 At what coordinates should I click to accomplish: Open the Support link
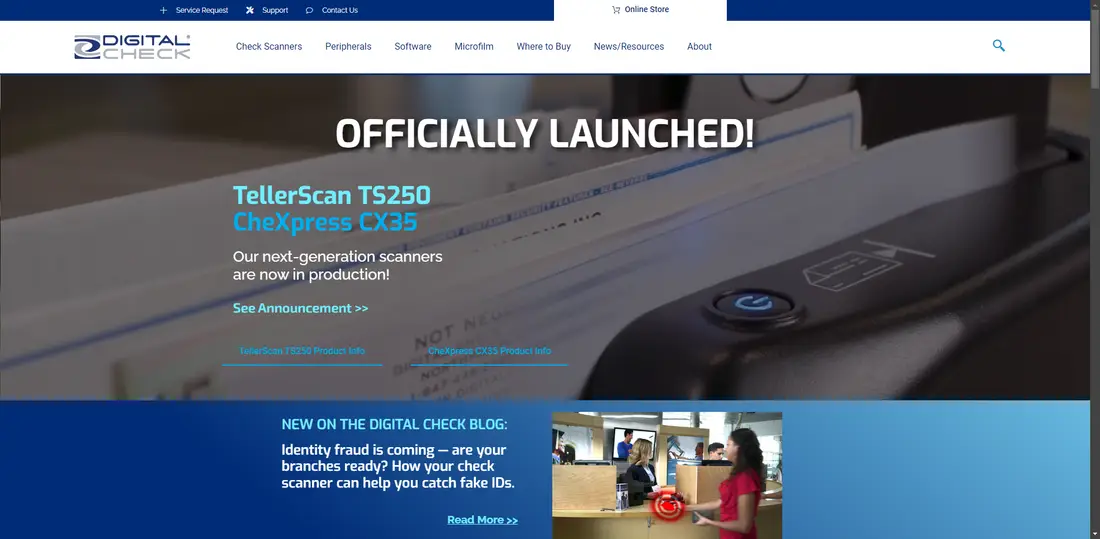click(x=275, y=11)
